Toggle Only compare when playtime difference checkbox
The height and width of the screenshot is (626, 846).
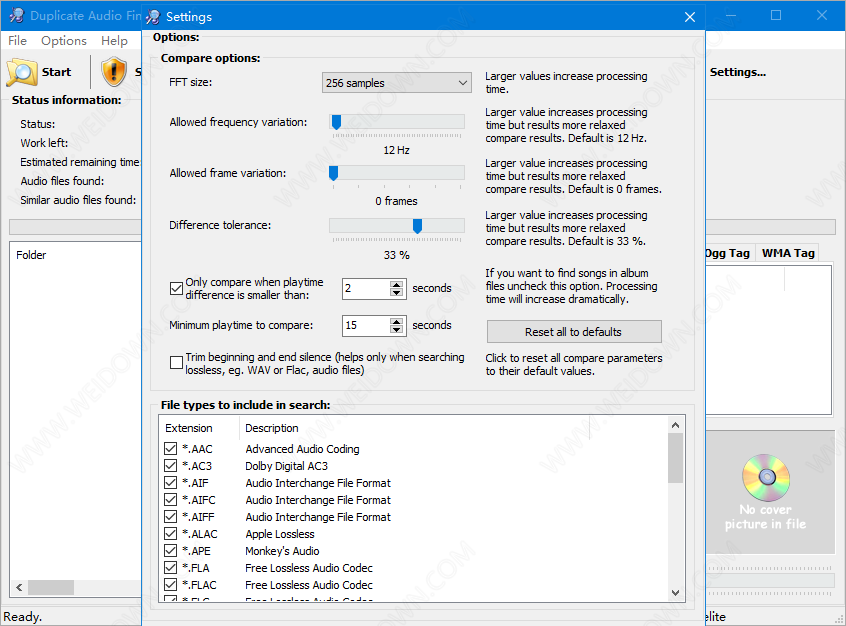coord(176,288)
